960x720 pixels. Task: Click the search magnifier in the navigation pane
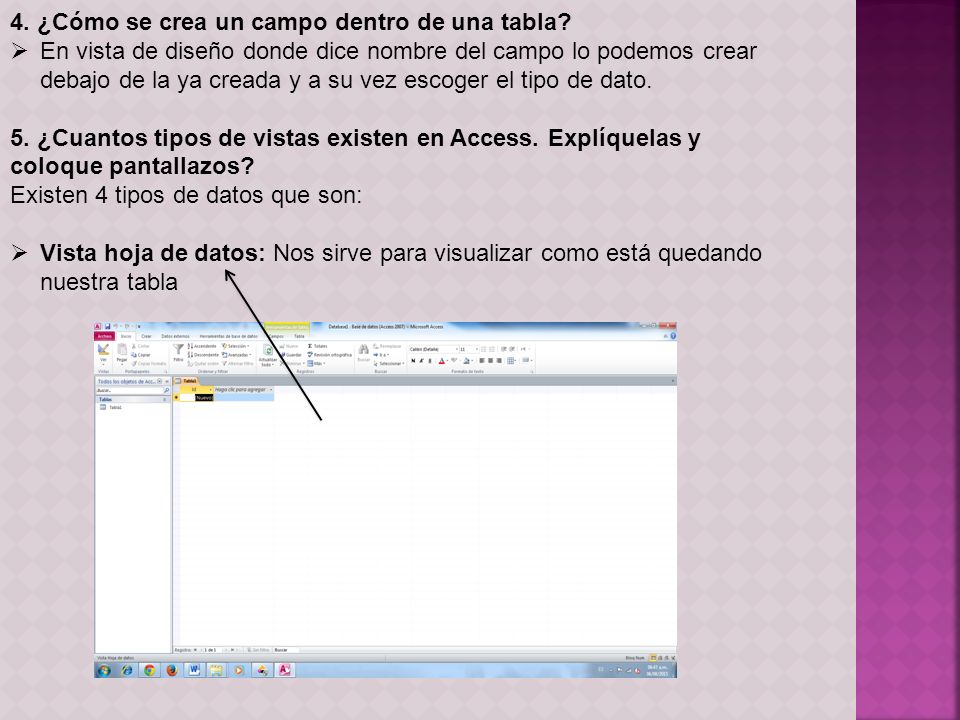166,390
